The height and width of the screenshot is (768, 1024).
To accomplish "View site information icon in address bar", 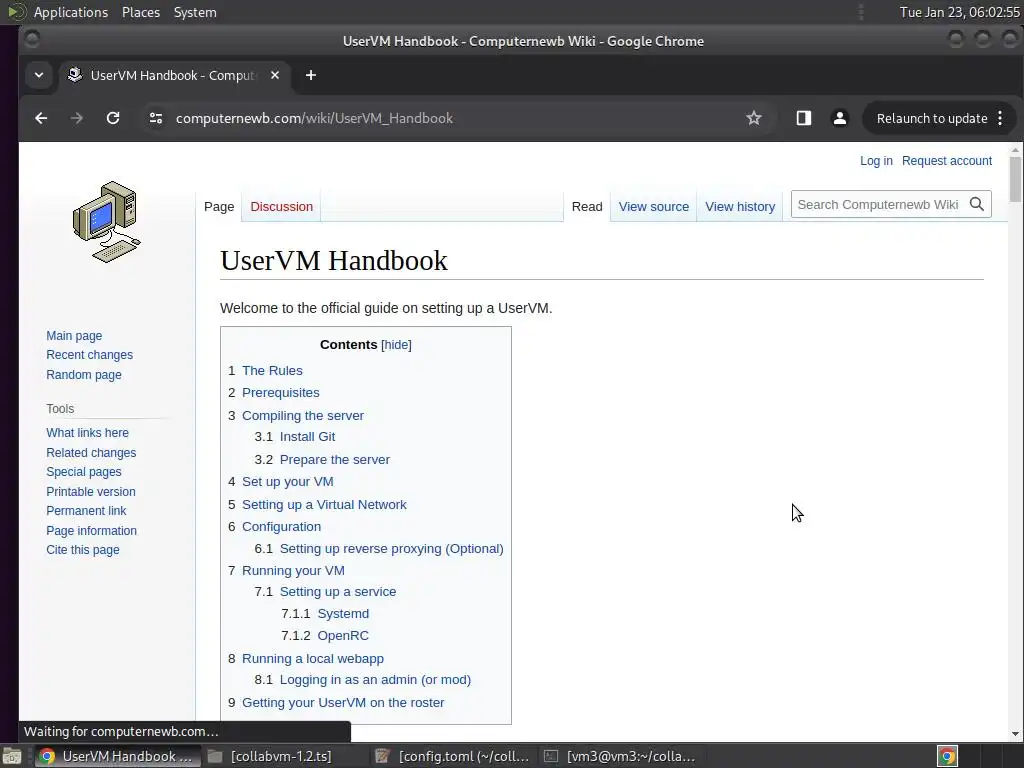I will (x=155, y=118).
